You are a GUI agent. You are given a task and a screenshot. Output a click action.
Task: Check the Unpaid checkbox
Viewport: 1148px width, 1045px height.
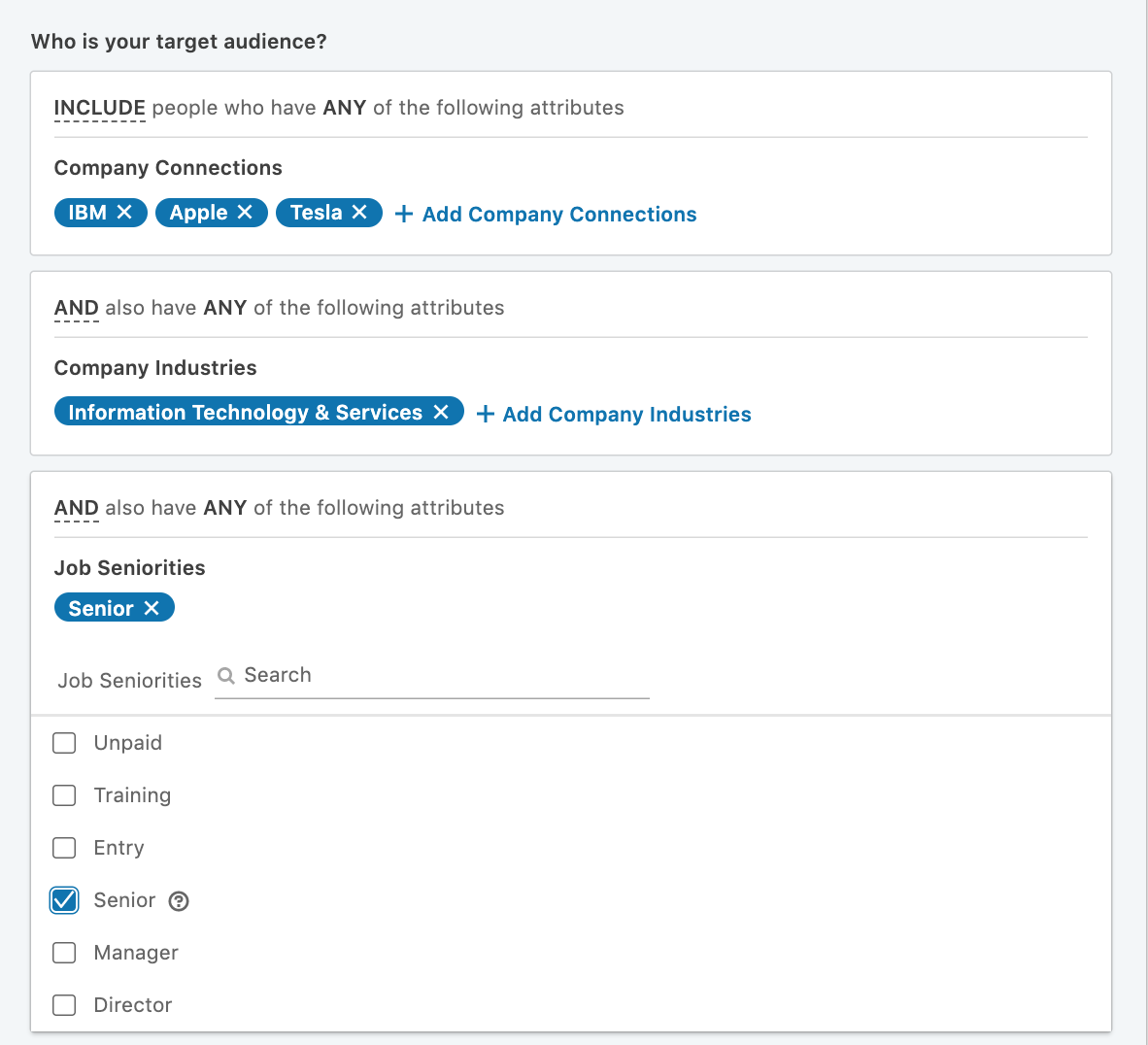pyautogui.click(x=64, y=743)
